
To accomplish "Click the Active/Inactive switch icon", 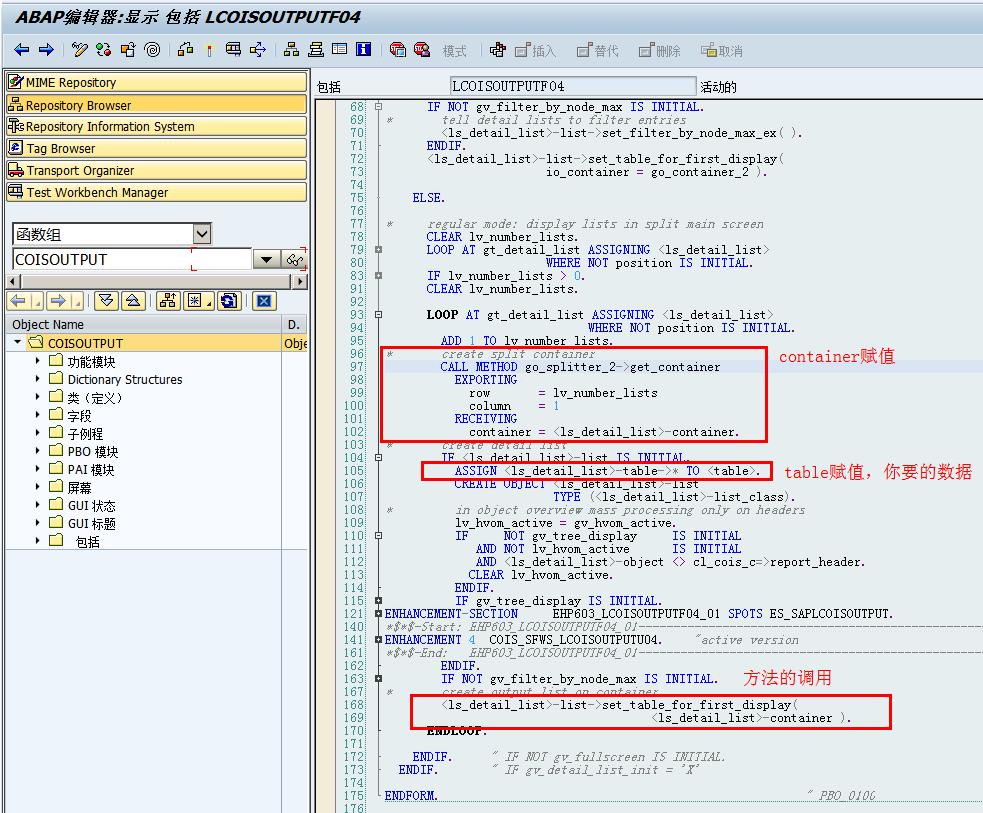I will coord(103,50).
